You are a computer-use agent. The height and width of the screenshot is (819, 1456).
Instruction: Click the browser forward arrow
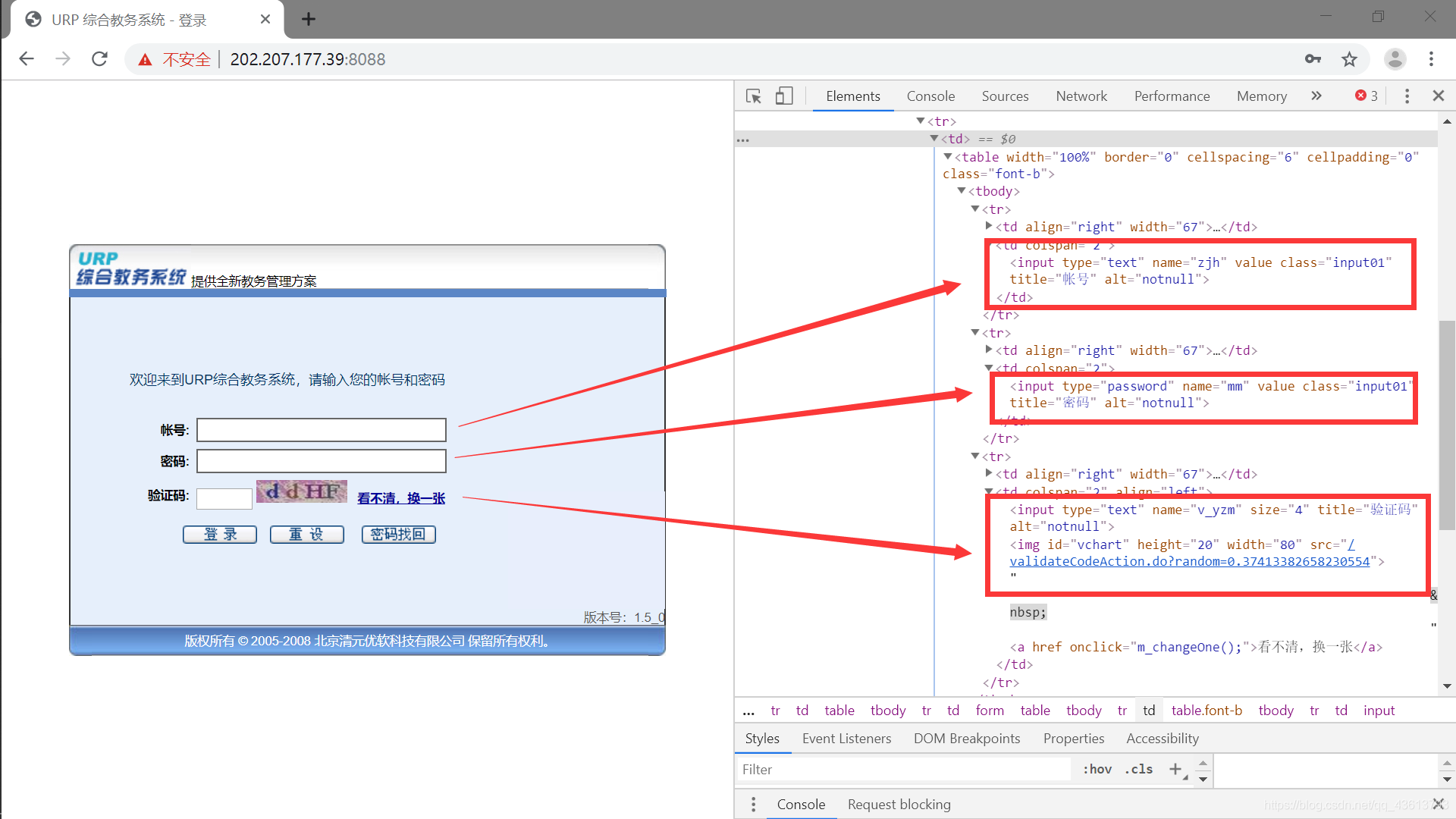tap(63, 59)
